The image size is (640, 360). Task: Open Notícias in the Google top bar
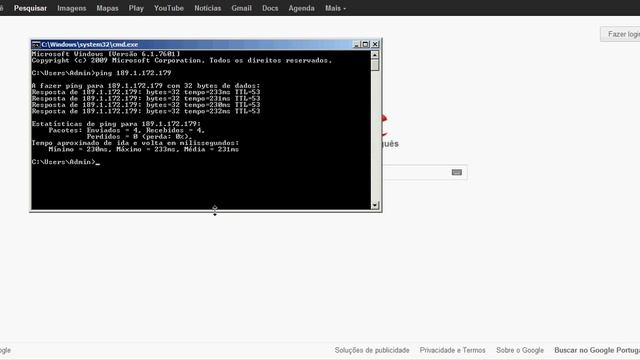tap(207, 8)
